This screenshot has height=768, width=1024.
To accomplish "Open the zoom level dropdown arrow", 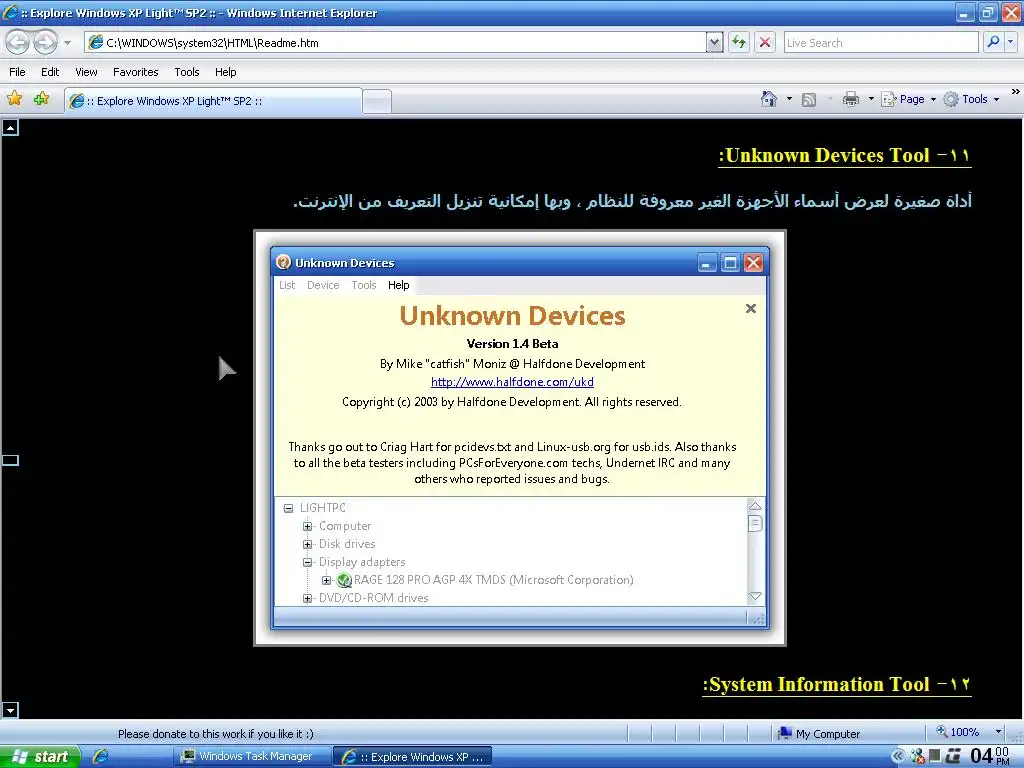I will coord(998,733).
